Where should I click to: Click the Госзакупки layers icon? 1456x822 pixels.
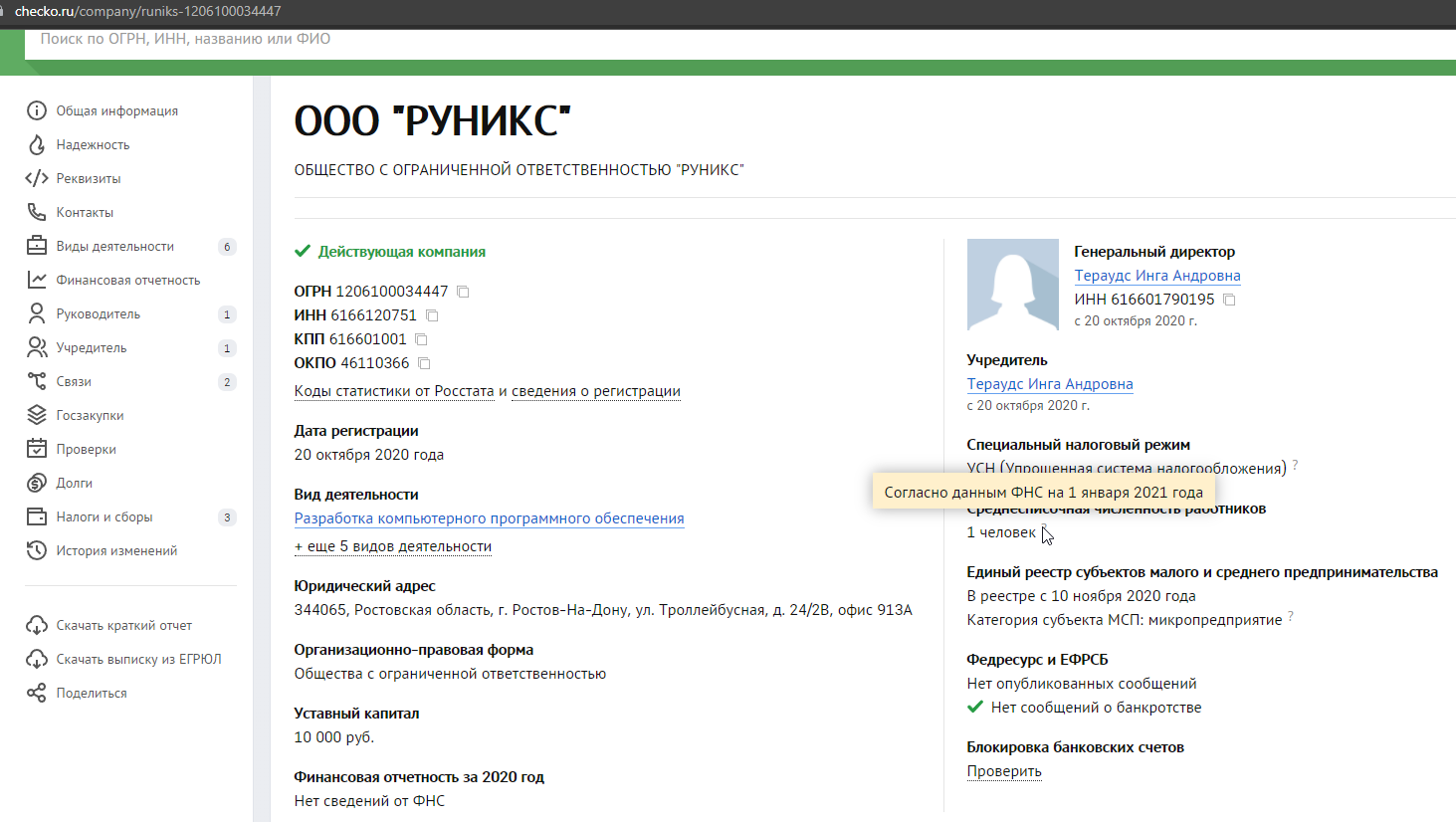[x=37, y=415]
